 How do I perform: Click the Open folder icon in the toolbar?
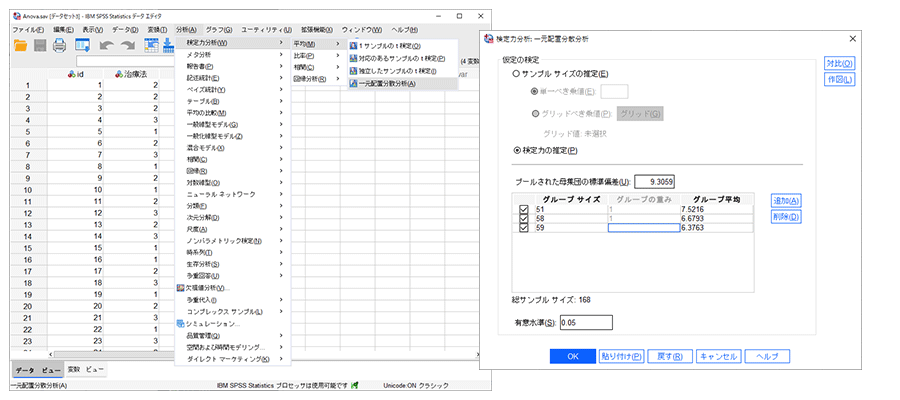(x=21, y=46)
